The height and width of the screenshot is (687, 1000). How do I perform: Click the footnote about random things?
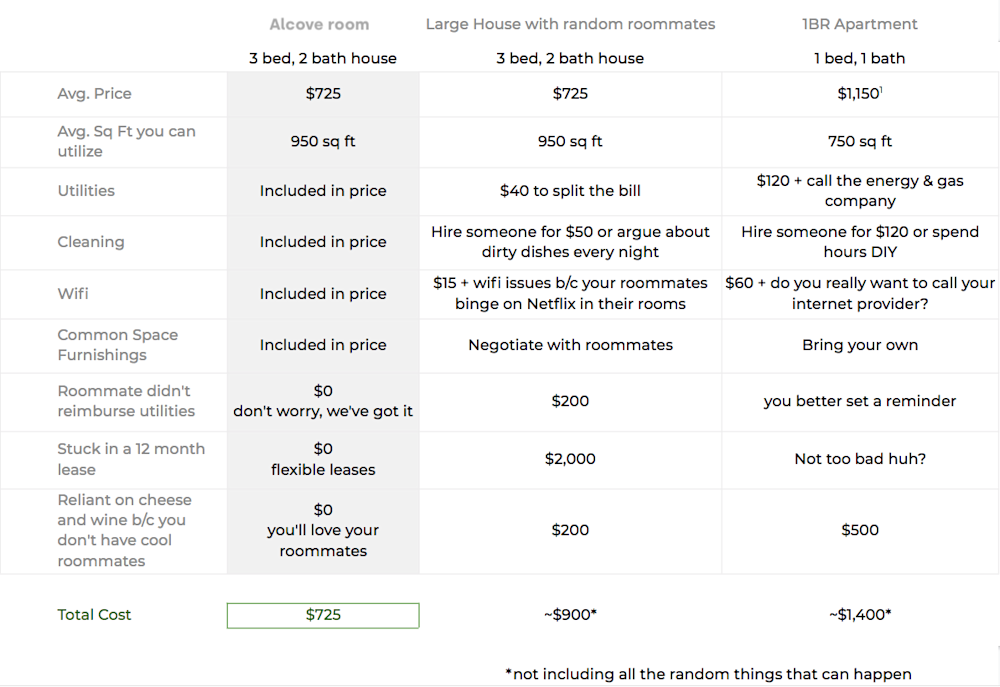[708, 675]
